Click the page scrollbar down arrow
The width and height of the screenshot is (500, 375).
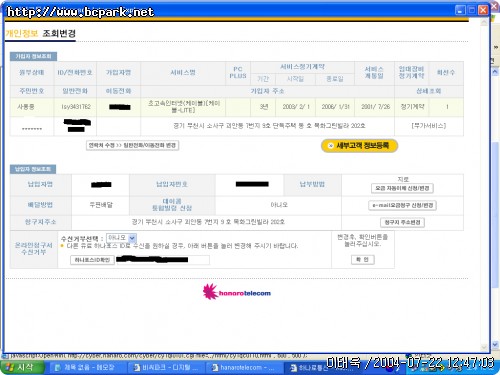pyautogui.click(x=484, y=347)
